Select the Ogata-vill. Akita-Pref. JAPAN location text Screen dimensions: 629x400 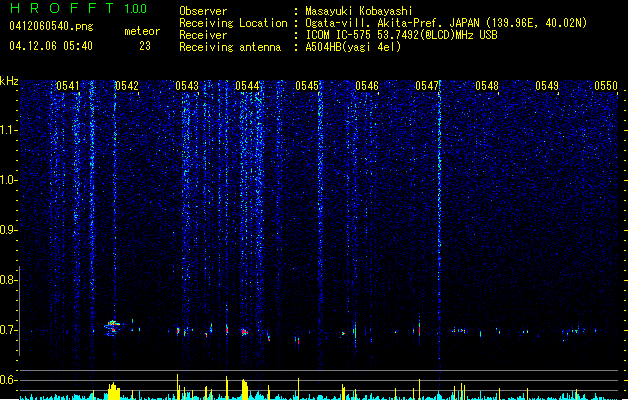(446, 23)
